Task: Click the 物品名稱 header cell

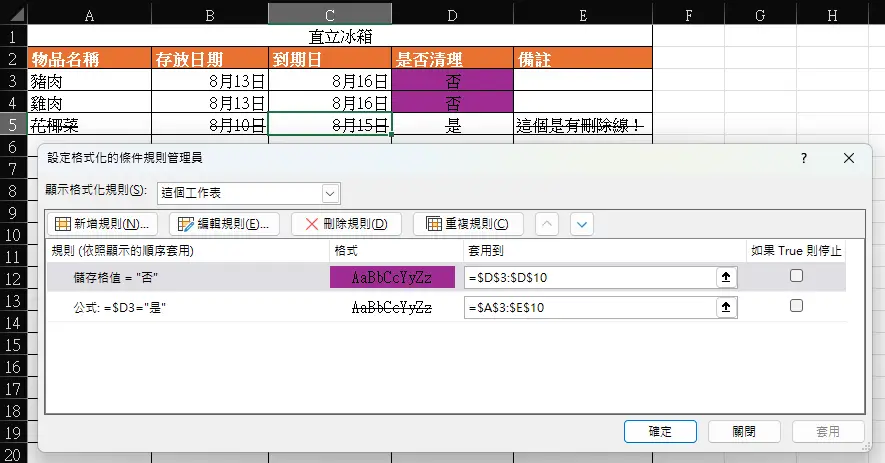Action: [89, 59]
